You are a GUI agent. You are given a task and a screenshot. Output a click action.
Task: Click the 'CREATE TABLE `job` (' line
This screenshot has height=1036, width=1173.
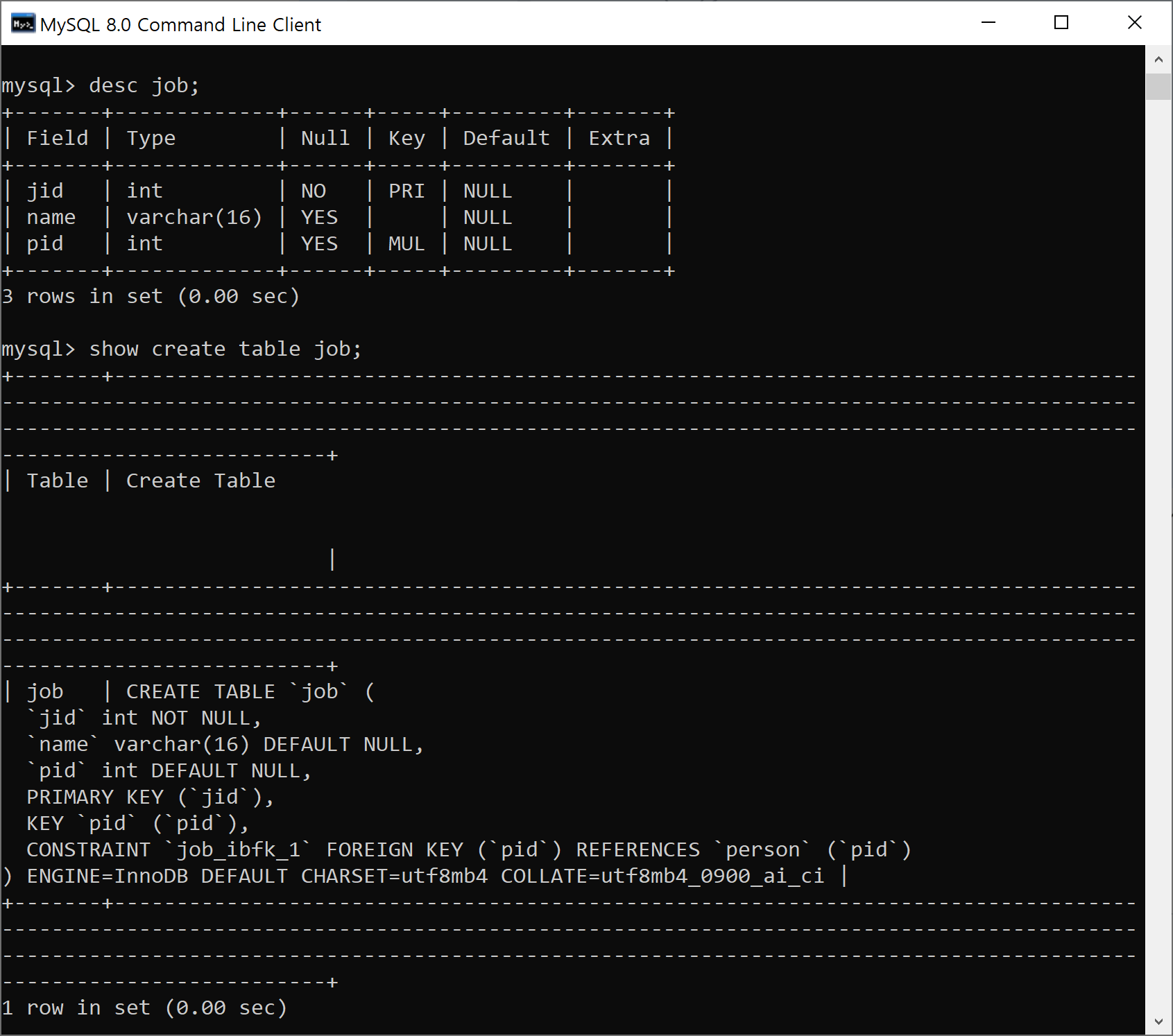pyautogui.click(x=250, y=691)
